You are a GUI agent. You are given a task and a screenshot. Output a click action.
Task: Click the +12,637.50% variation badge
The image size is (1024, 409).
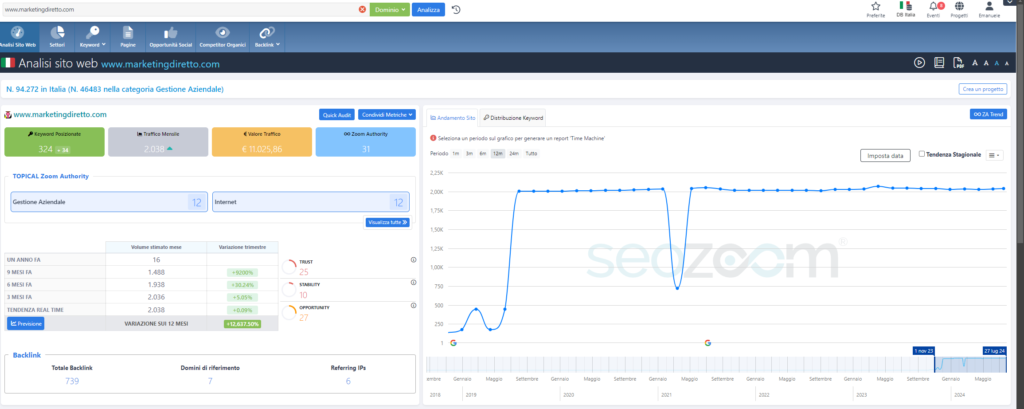242,323
